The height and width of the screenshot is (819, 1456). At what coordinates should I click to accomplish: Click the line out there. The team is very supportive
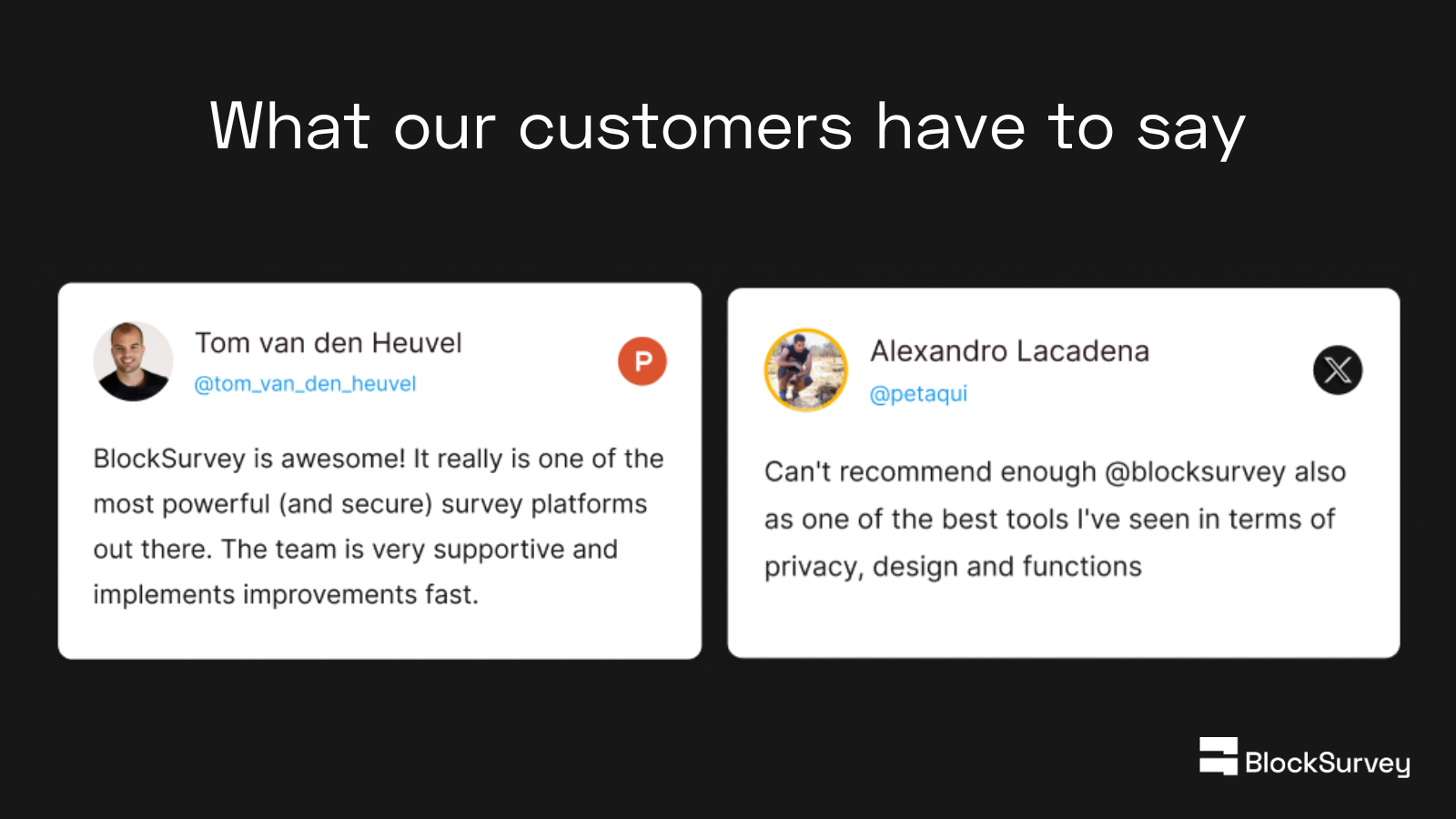356,550
